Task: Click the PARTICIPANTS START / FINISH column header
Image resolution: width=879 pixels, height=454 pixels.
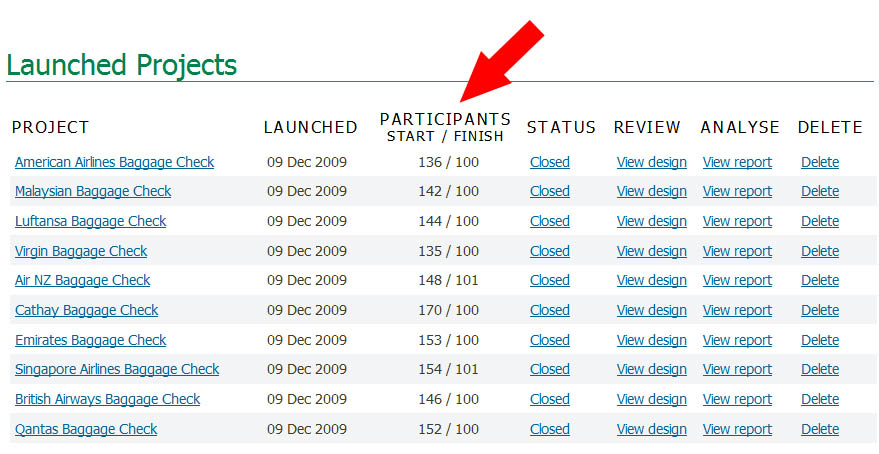Action: pos(445,128)
